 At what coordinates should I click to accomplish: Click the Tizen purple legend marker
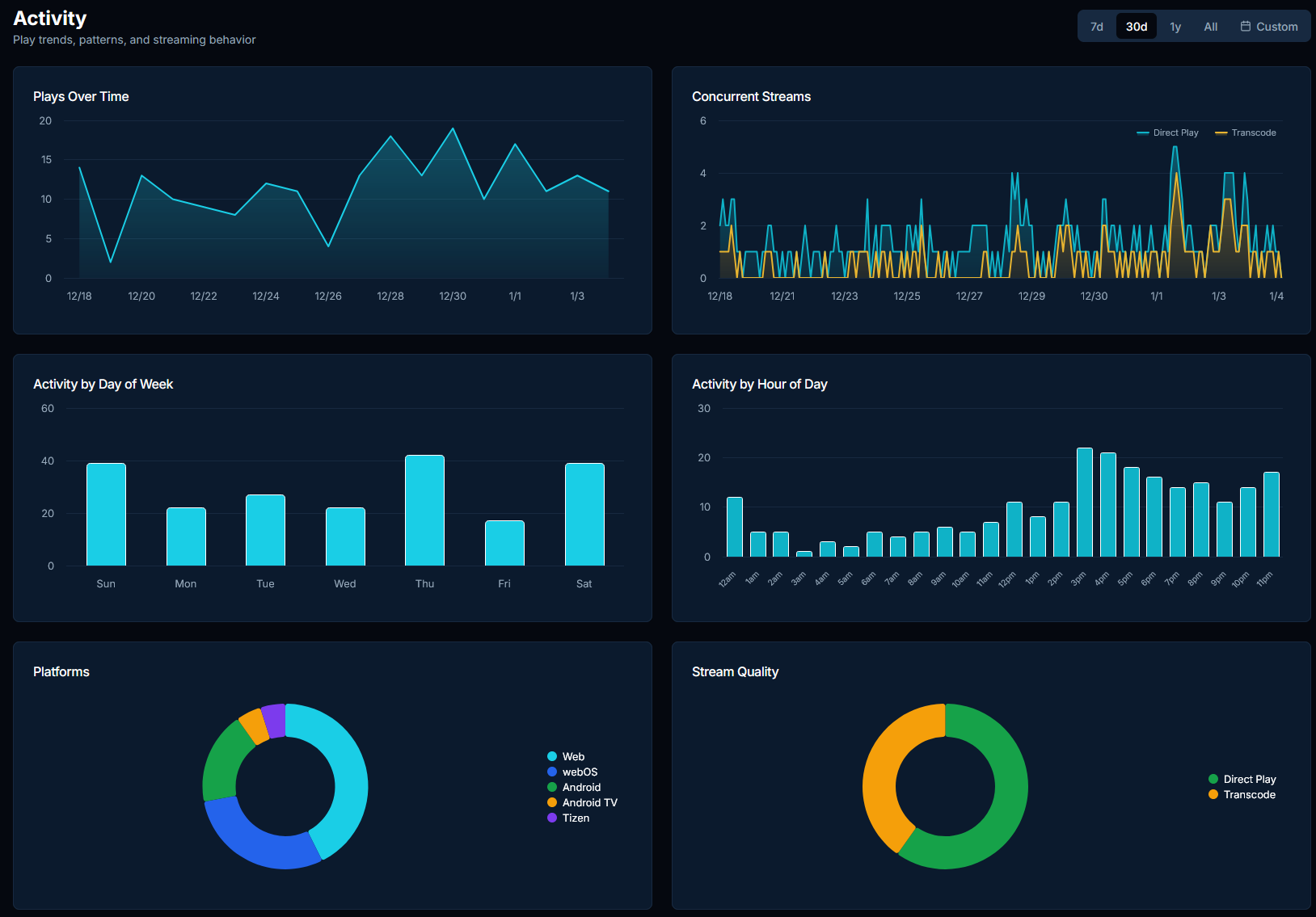pyautogui.click(x=552, y=818)
